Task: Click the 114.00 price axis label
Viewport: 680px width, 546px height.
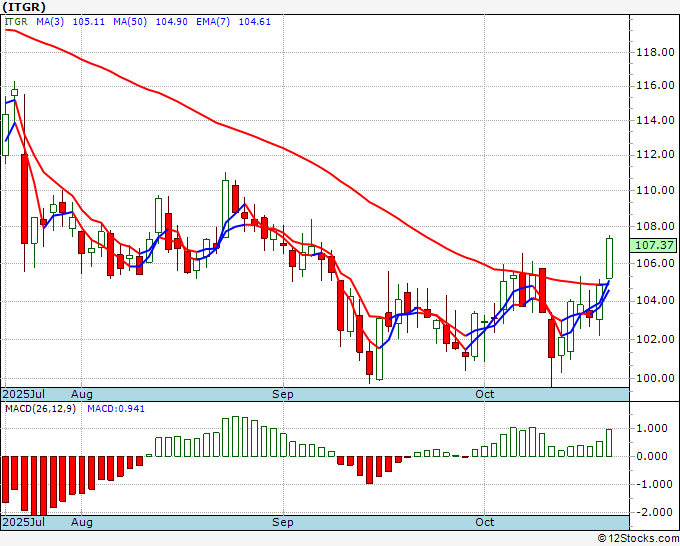Action: 655,121
